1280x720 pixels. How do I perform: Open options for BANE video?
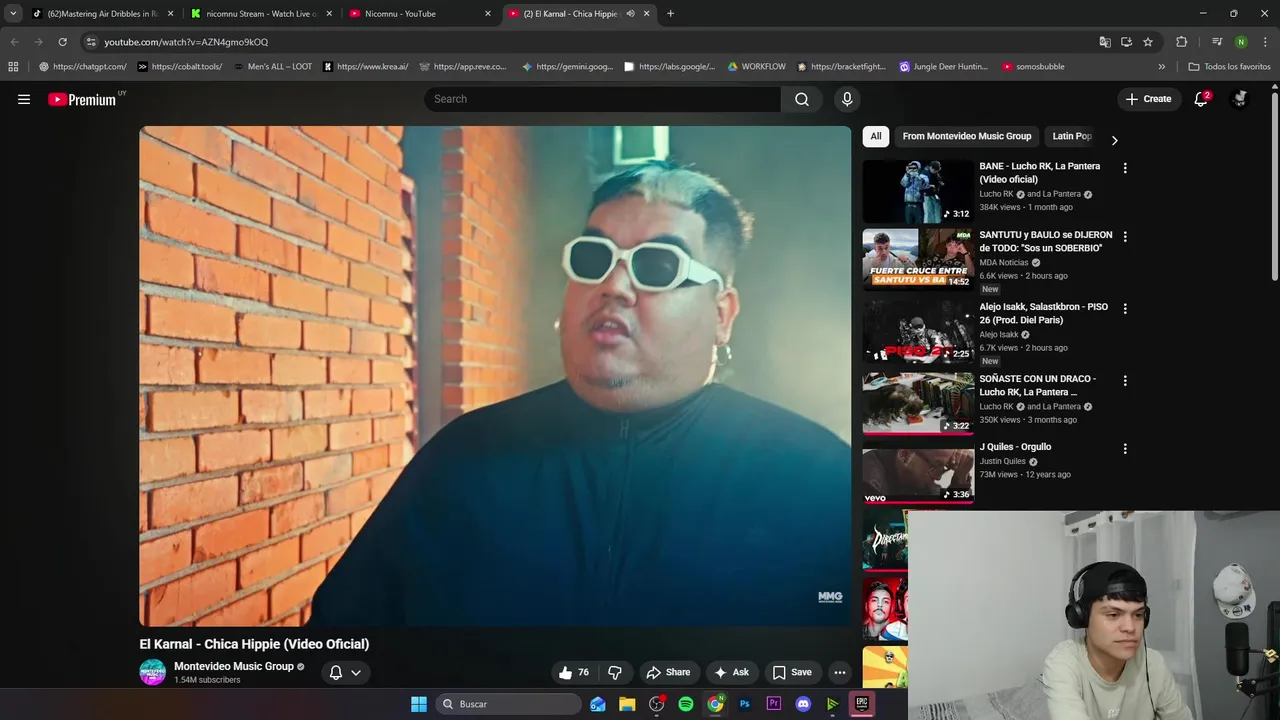point(1125,168)
